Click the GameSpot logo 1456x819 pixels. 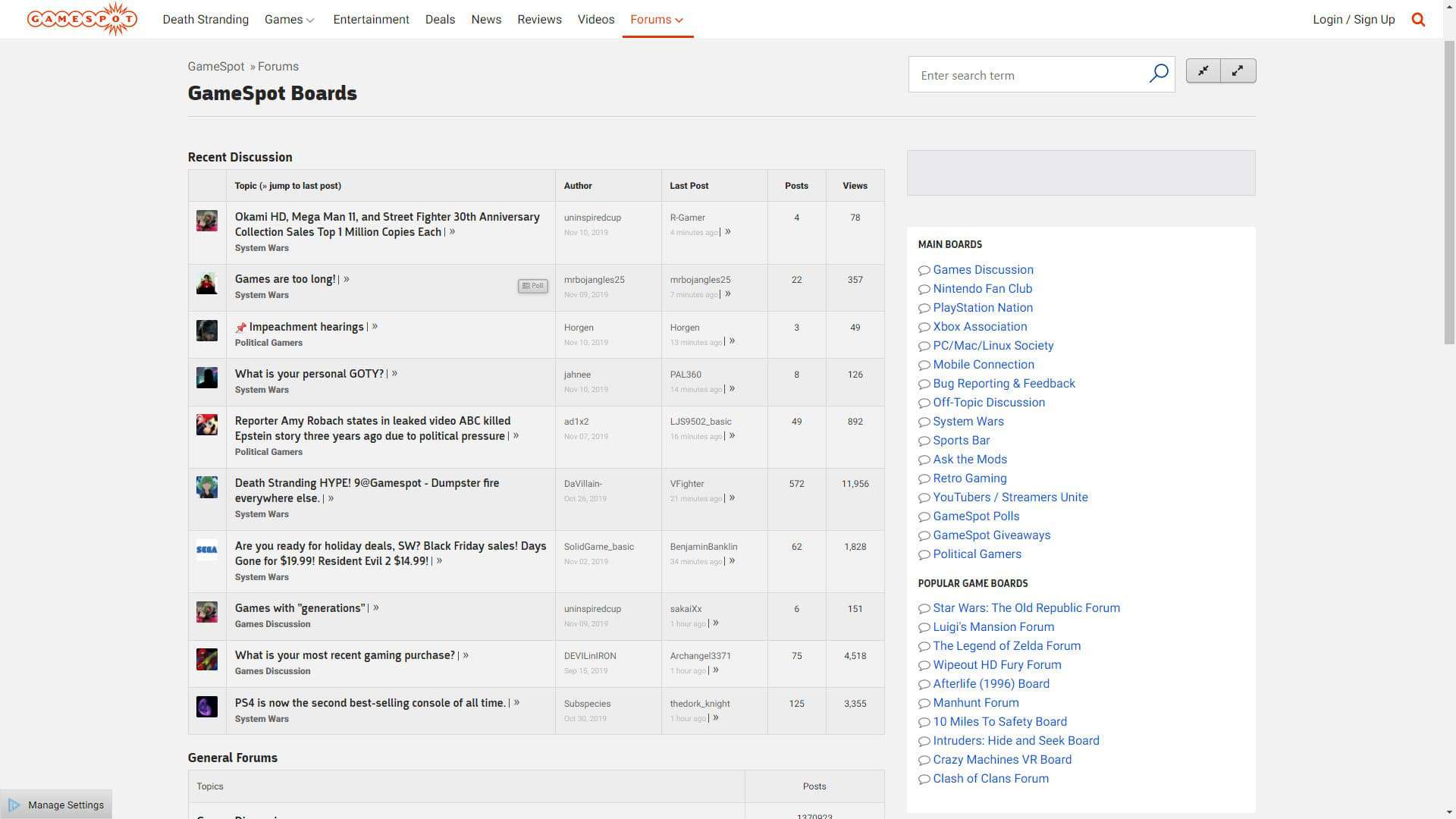point(82,19)
